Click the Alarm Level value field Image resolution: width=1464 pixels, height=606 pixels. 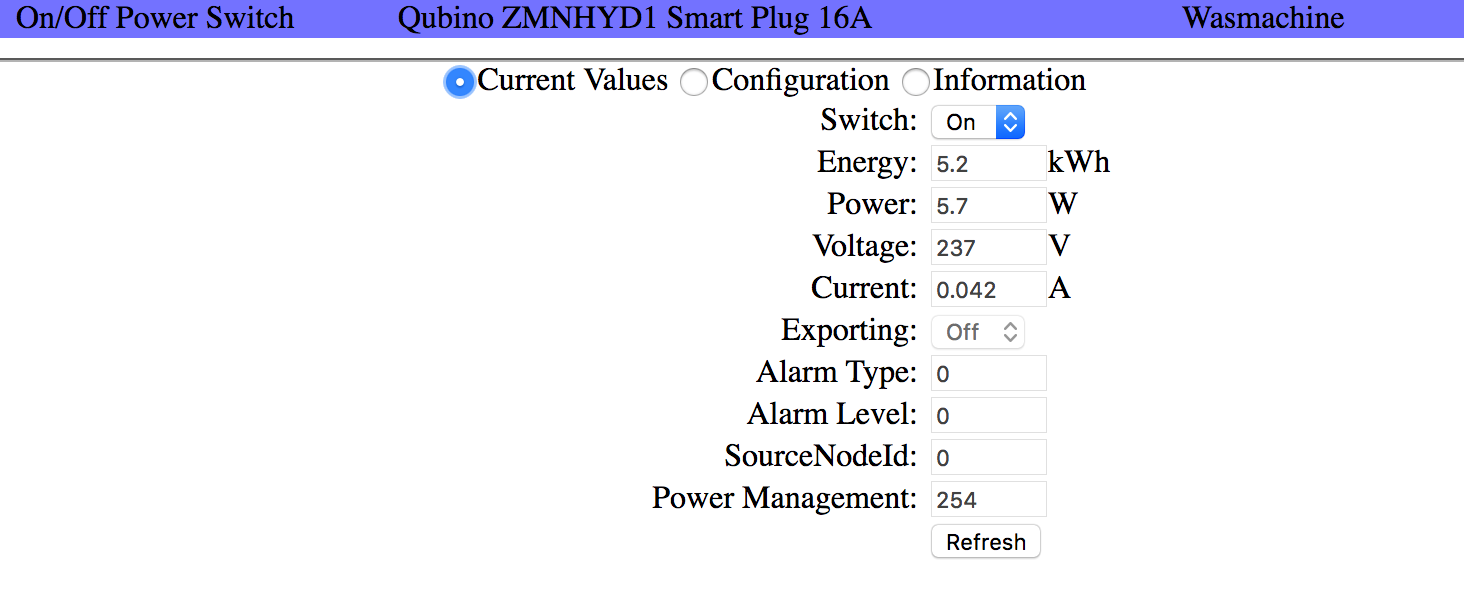point(989,416)
